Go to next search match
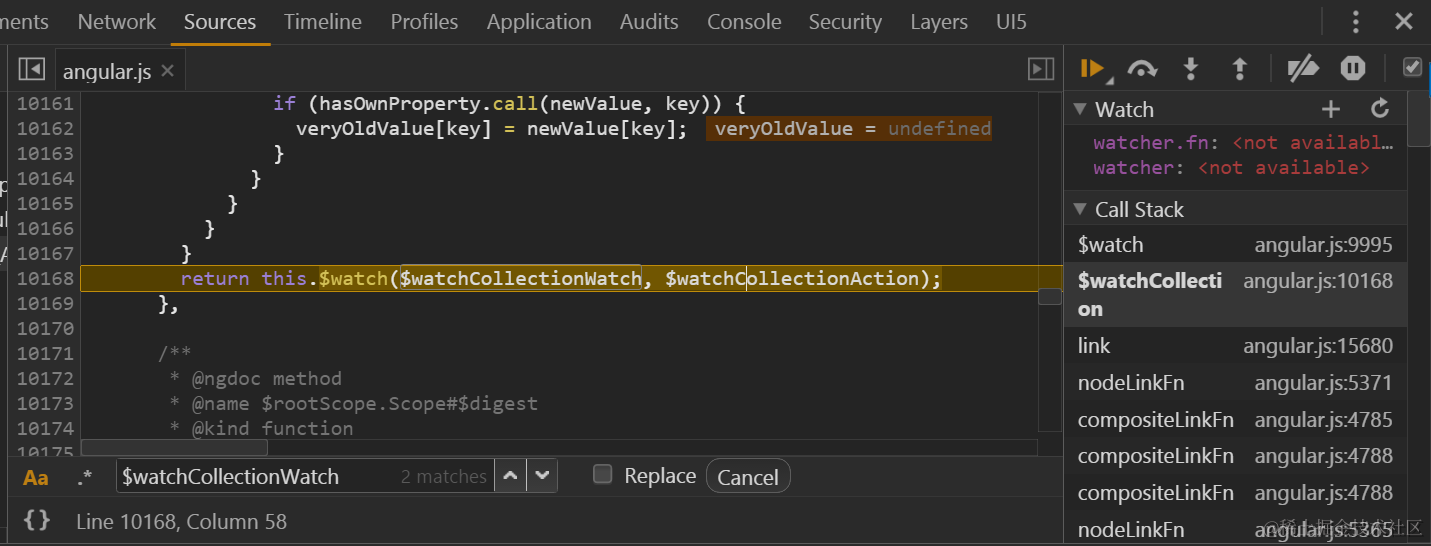The image size is (1431, 546). pyautogui.click(x=542, y=476)
